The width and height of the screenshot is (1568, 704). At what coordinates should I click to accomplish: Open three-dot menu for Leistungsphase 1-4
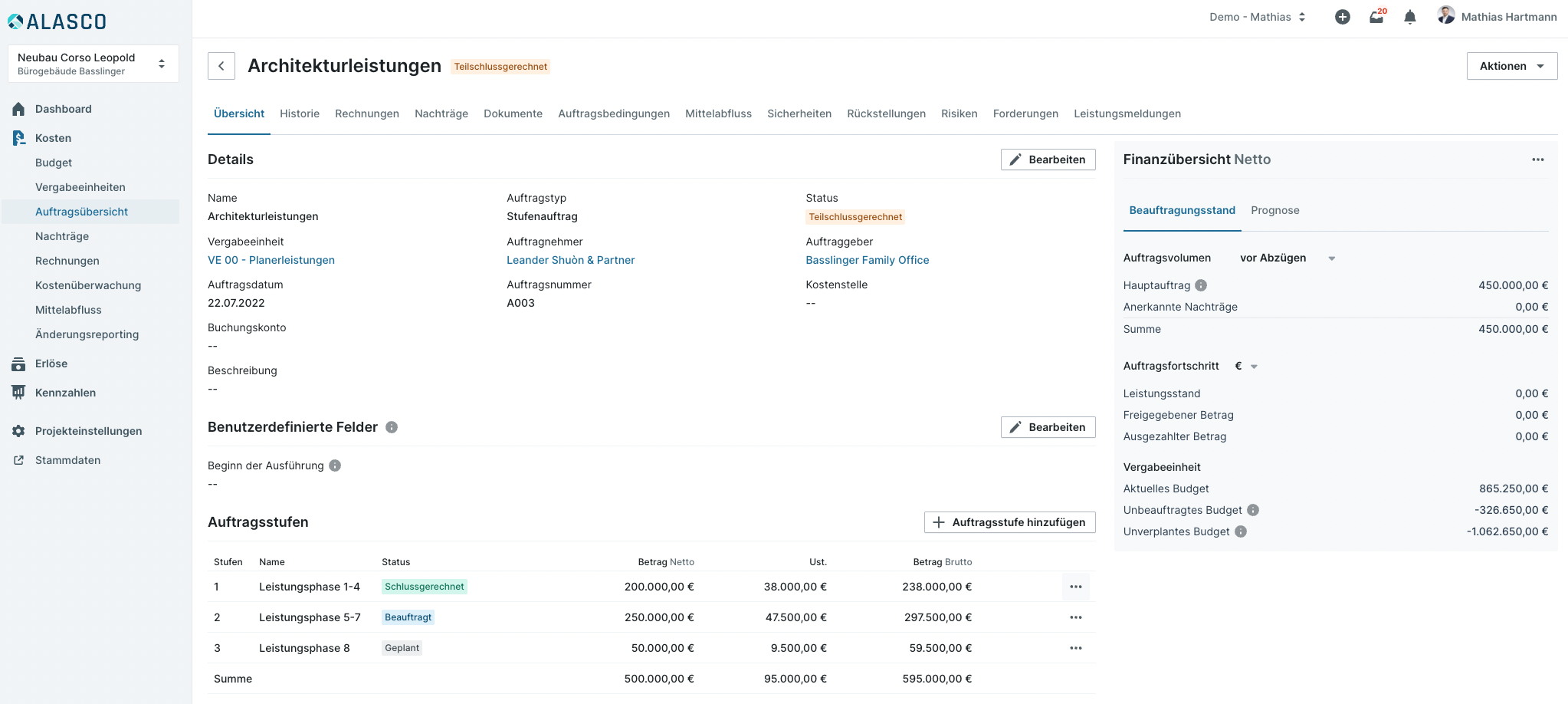tap(1076, 587)
